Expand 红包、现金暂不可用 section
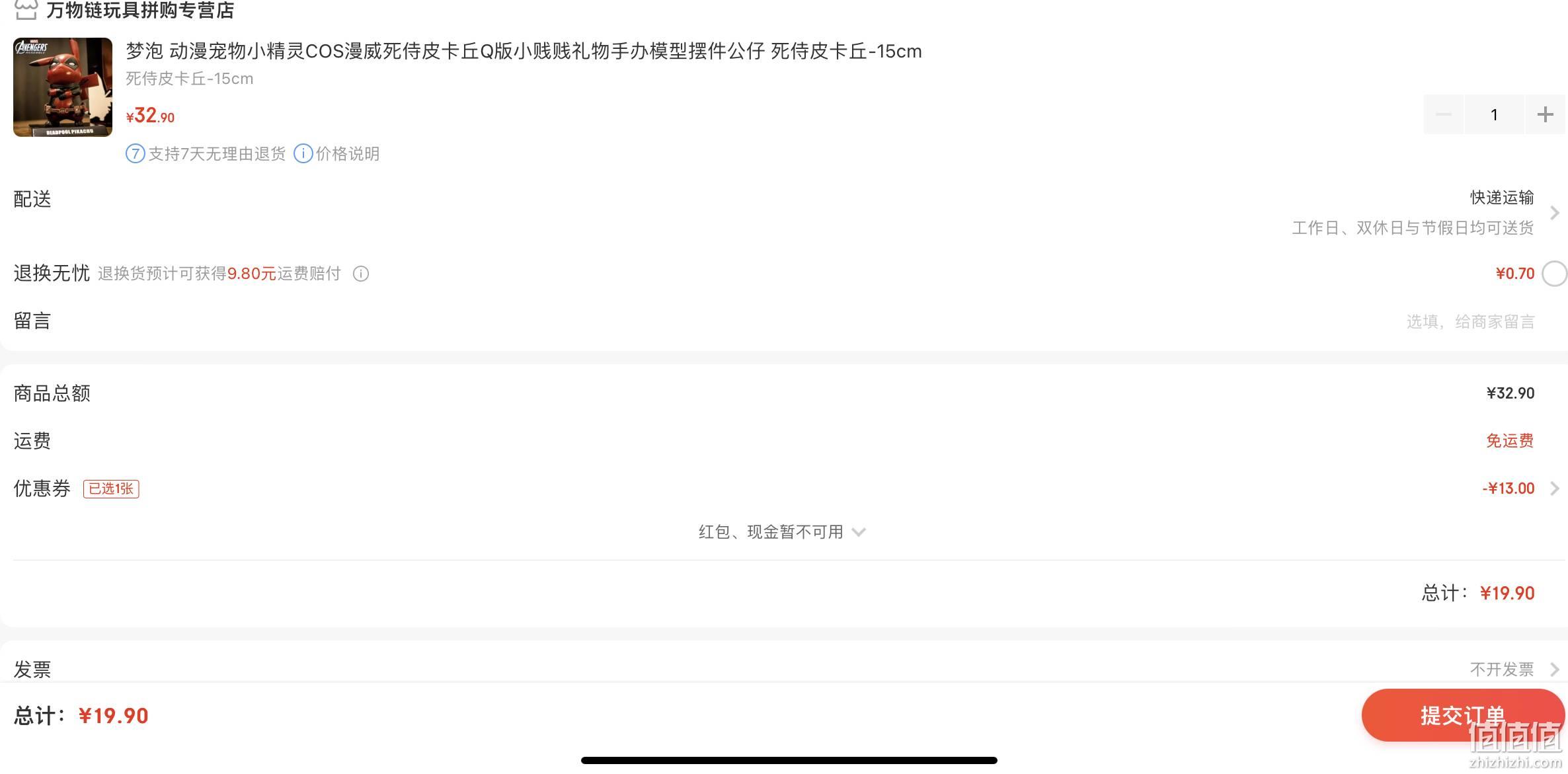The width and height of the screenshot is (1568, 774). [x=782, y=532]
